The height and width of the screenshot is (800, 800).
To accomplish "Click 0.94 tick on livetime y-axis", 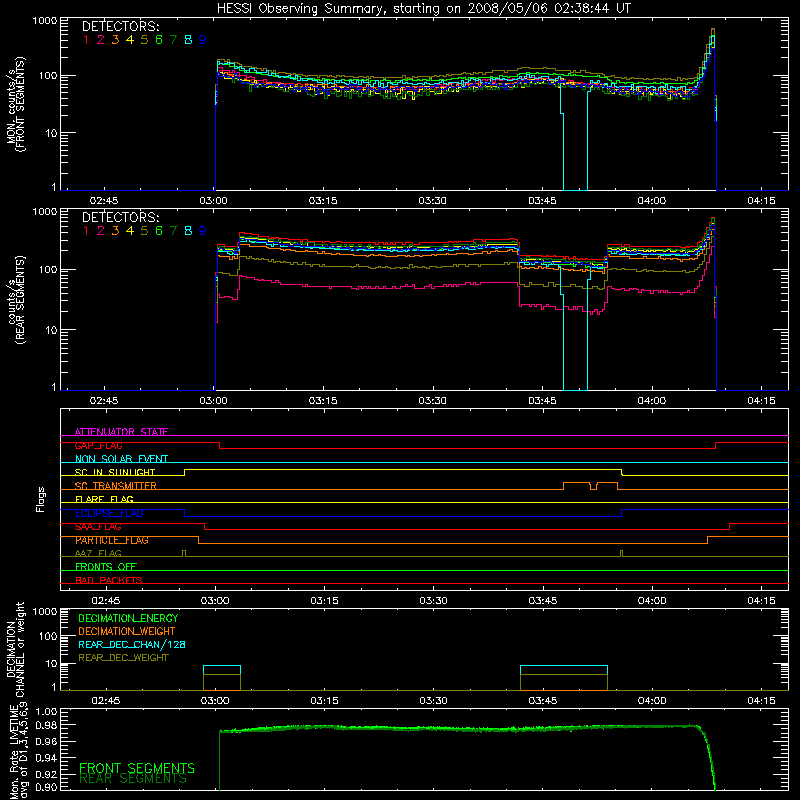I will click(46, 757).
